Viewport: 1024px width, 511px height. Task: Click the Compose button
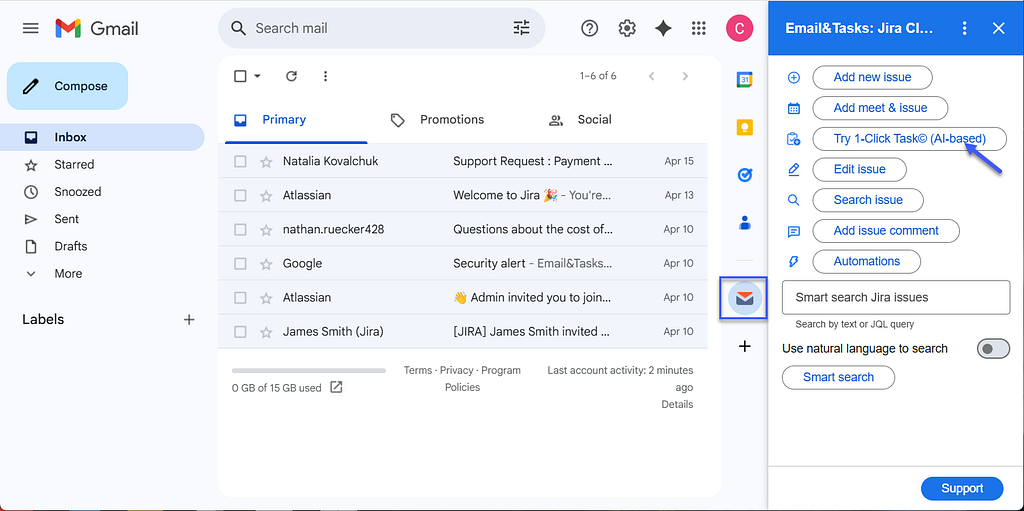(x=67, y=86)
